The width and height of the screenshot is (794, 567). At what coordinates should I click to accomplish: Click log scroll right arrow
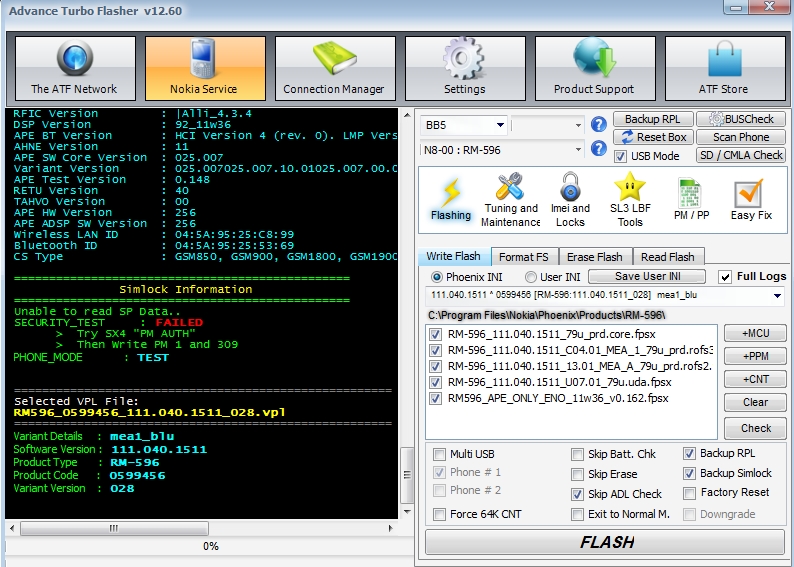tap(390, 528)
